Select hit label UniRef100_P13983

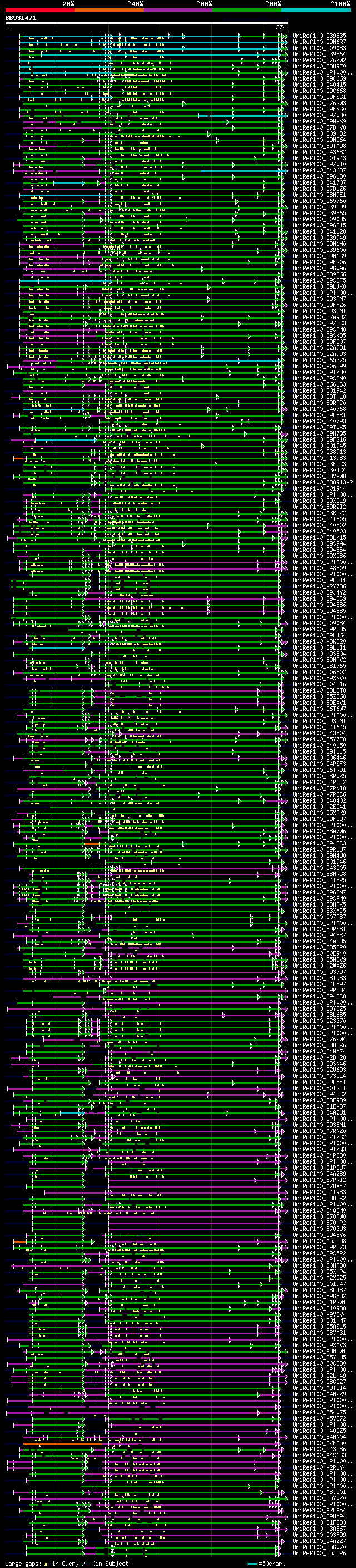[x=319, y=458]
